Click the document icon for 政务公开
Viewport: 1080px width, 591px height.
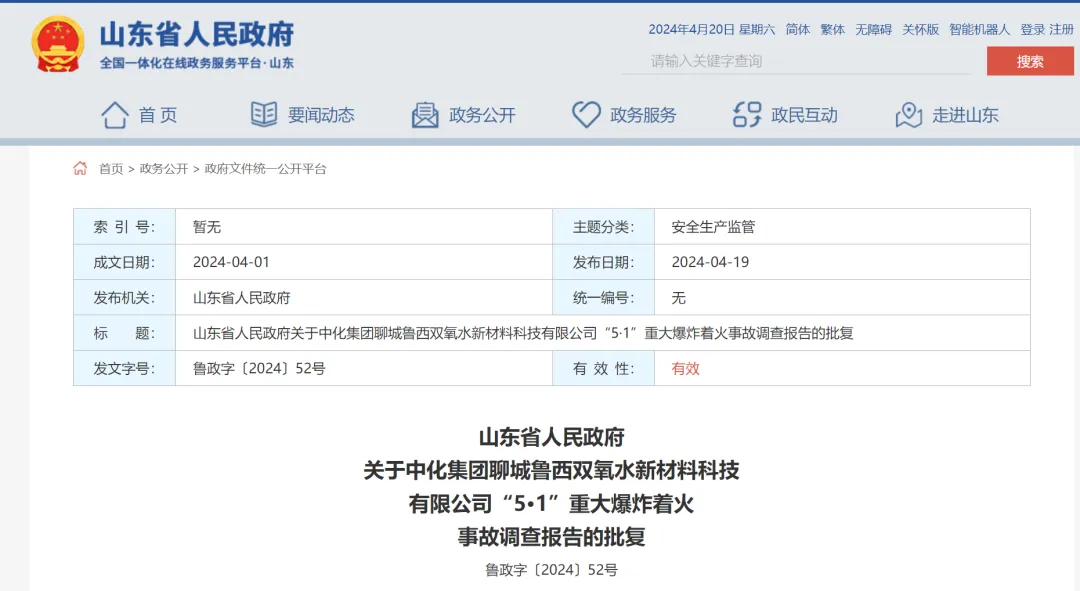425,115
